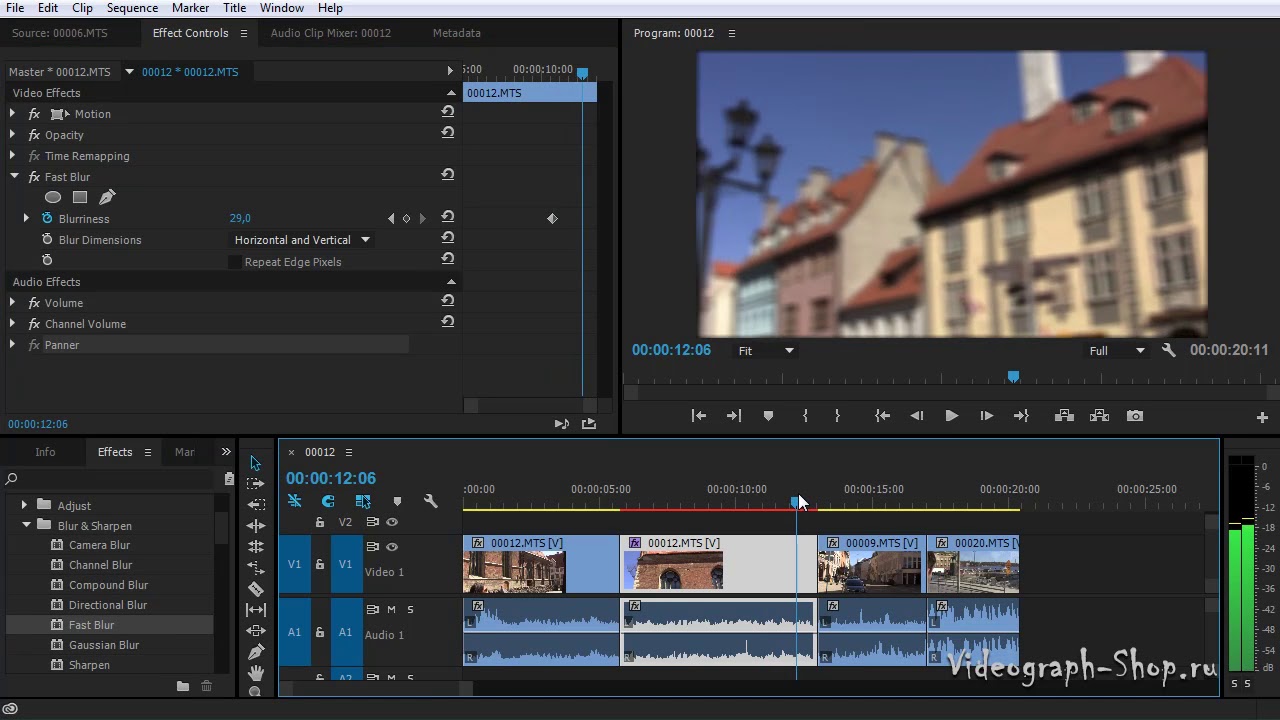Image resolution: width=1280 pixels, height=720 pixels.
Task: Enable Repeat Edge Pixels checkbox
Action: point(235,262)
